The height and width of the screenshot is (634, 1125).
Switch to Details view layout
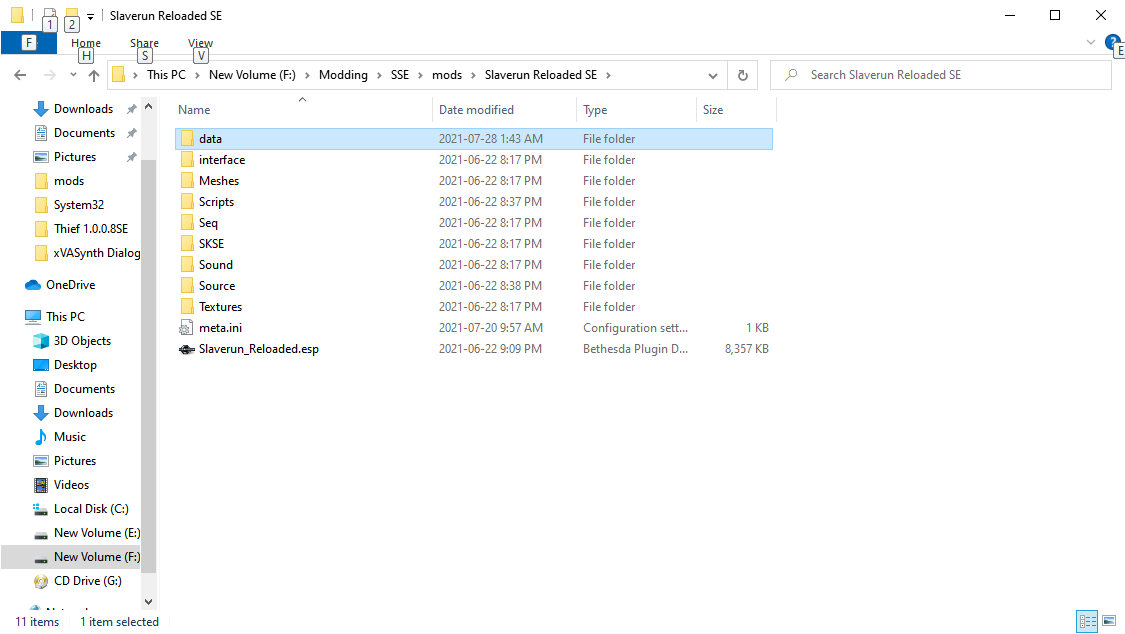(x=1087, y=621)
